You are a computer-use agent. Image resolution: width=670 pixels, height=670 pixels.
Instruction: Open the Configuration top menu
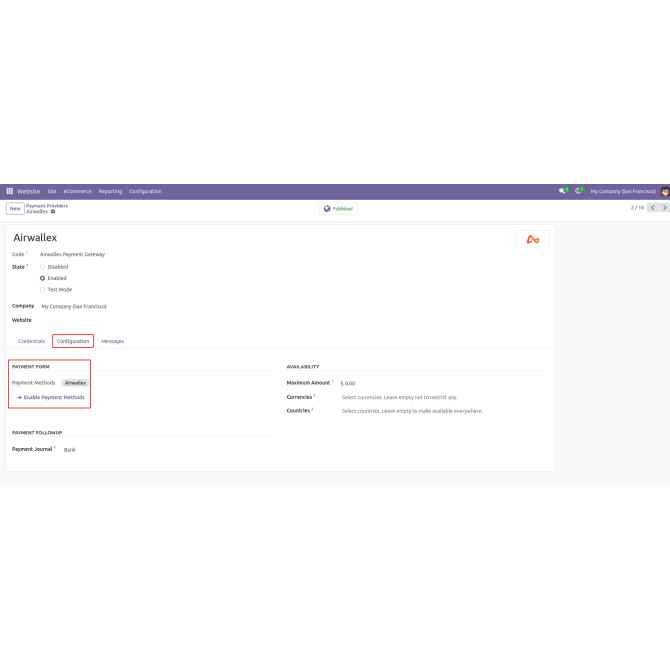(145, 191)
